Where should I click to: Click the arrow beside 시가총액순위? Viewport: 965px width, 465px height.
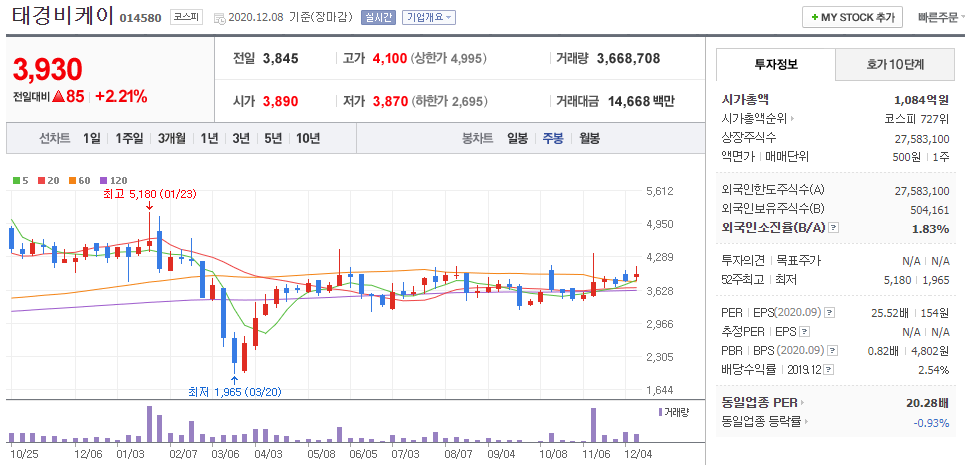tap(793, 119)
